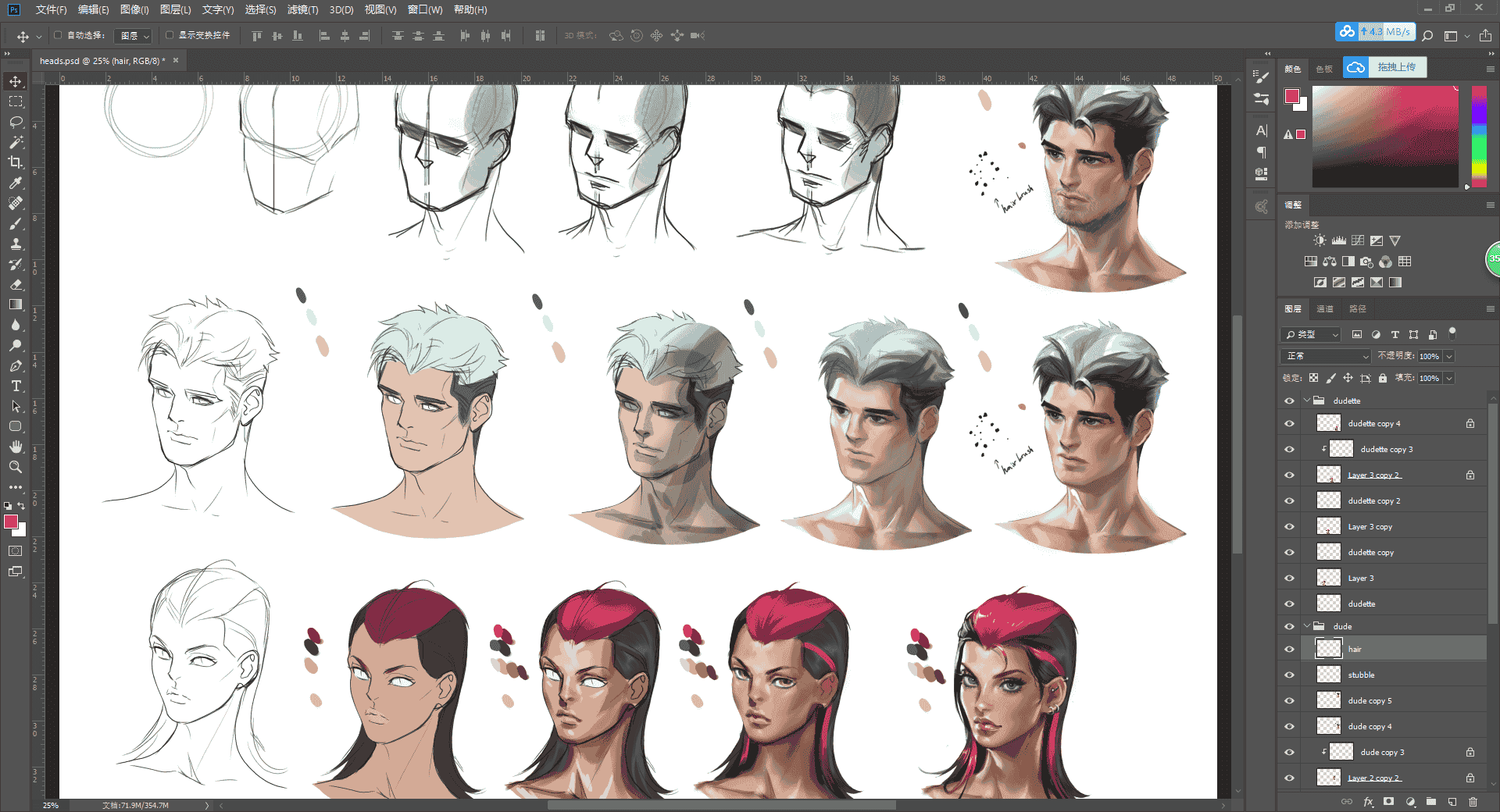Screen dimensions: 1500x812
Task: Click the foreground color swatch in toolbar
Action: tap(11, 522)
